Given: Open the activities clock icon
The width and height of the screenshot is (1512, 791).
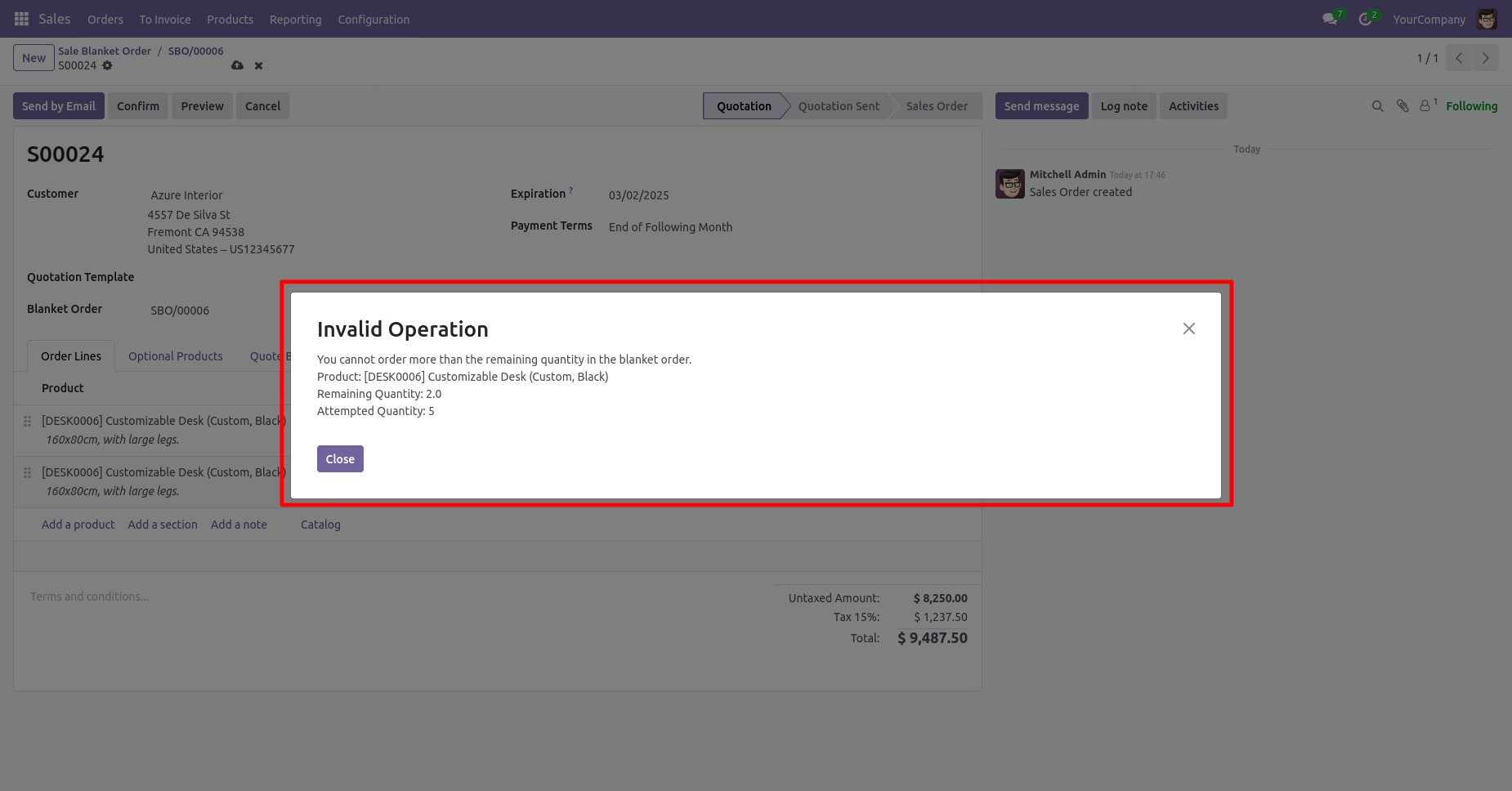Looking at the screenshot, I should [1365, 19].
